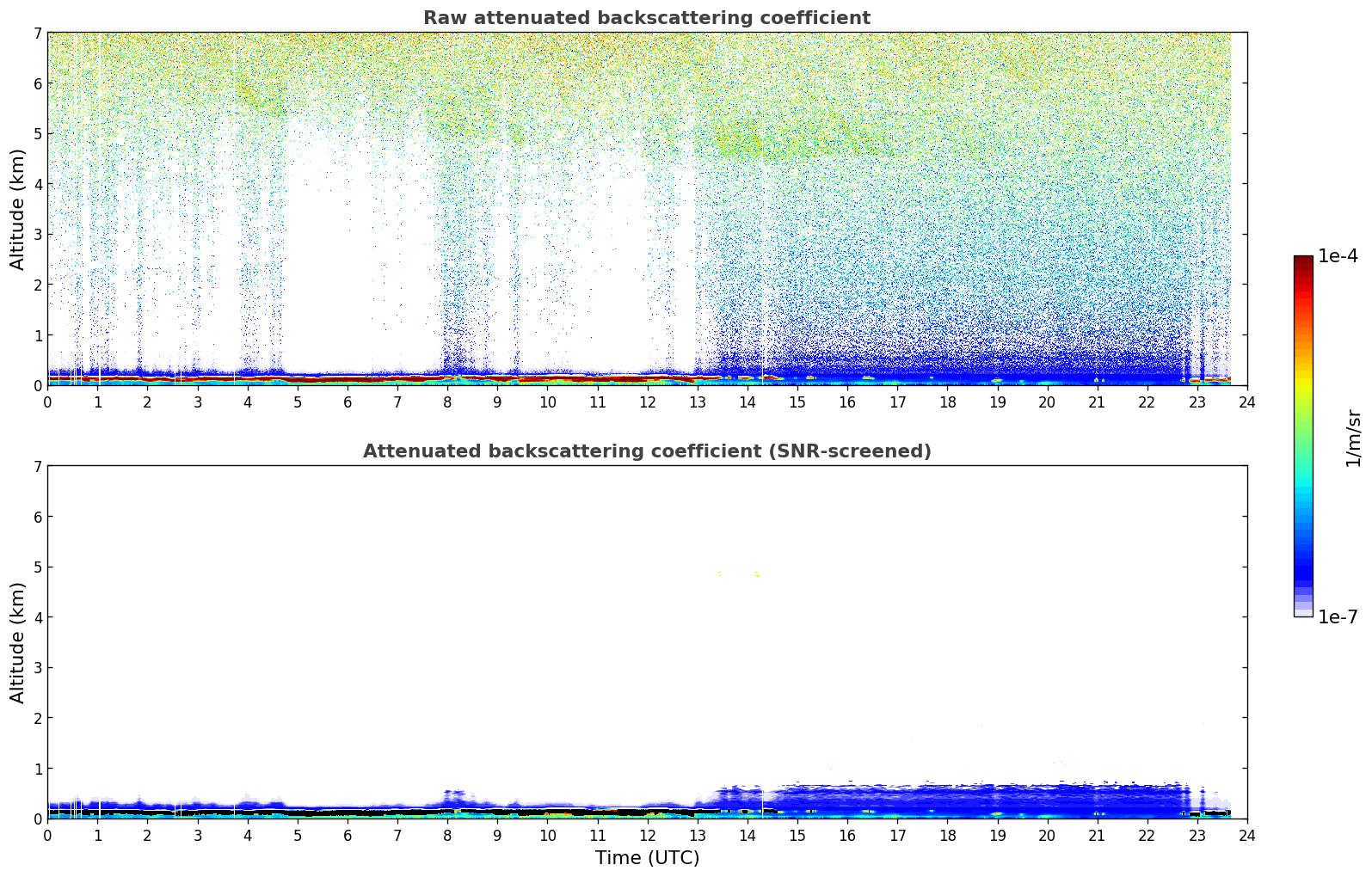This screenshot has width=1372, height=877.
Task: Click the 'Attenuated backscattering coefficient (SNR-screened)' title
Action: tap(646, 451)
